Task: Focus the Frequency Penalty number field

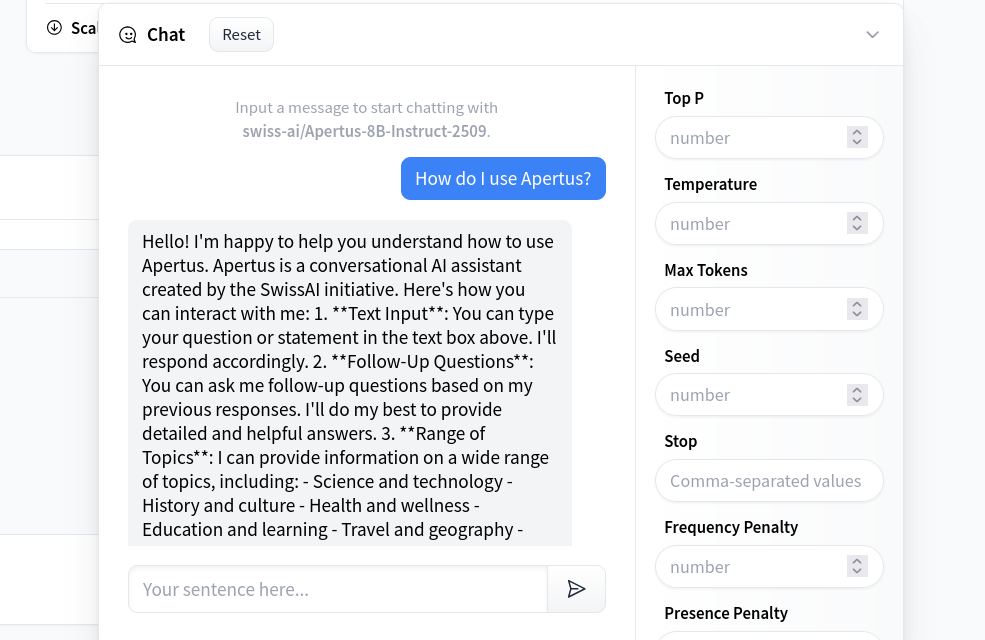Action: tap(769, 567)
